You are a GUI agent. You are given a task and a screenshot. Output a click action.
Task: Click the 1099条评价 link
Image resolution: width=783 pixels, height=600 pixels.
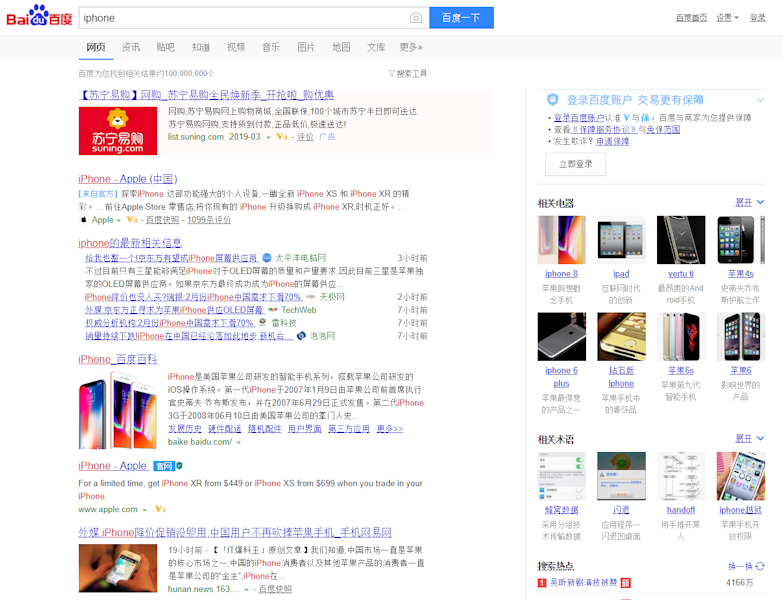tap(209, 220)
